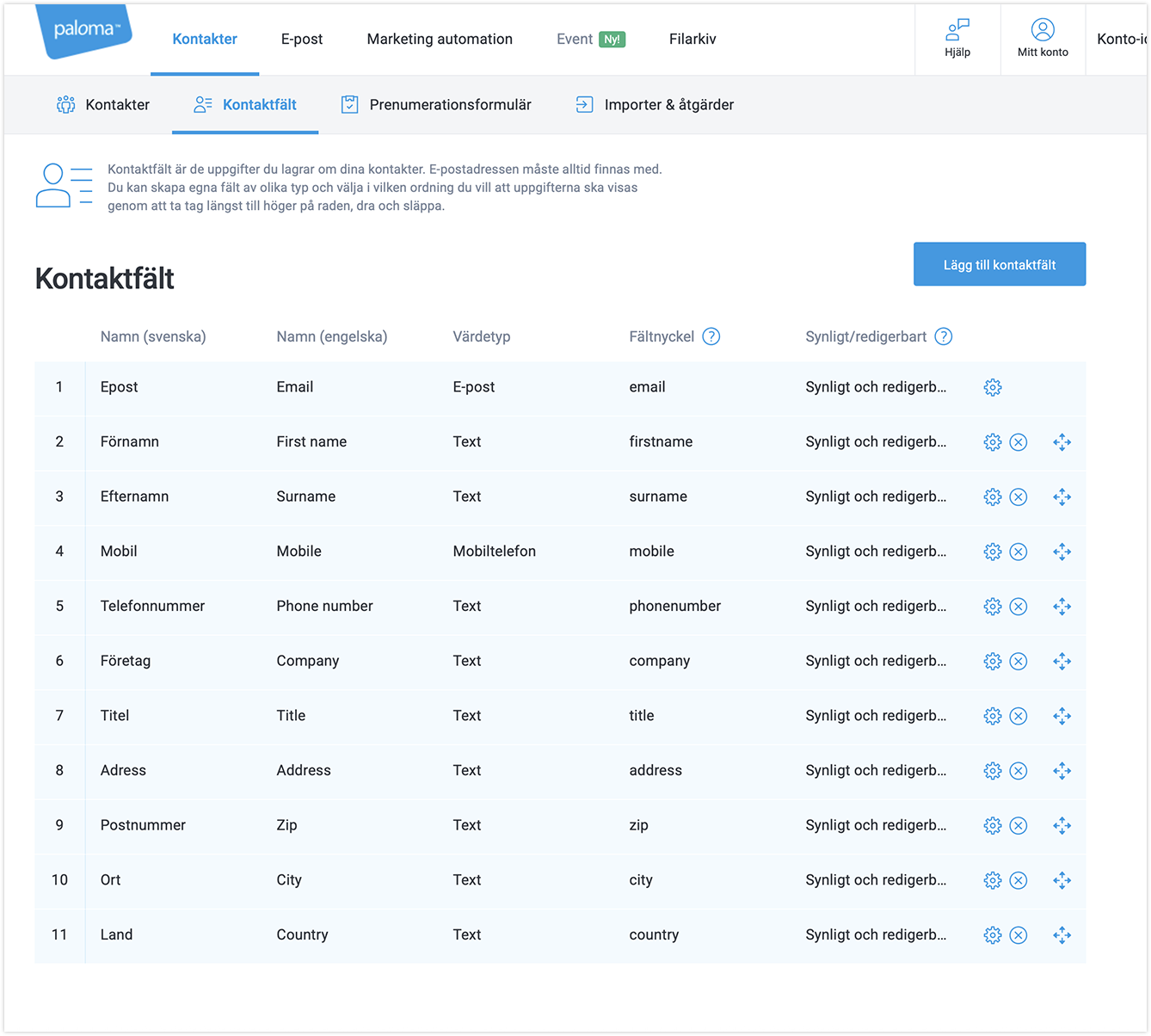The height and width of the screenshot is (1036, 1151).
Task: Delete the Postnummer field
Action: [x=1018, y=826]
